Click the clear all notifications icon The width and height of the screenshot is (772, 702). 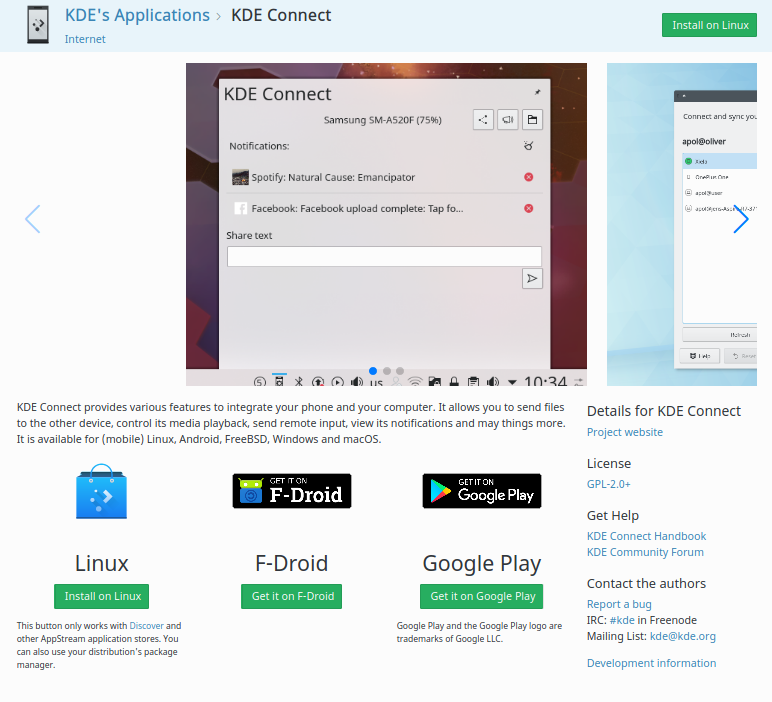click(528, 146)
